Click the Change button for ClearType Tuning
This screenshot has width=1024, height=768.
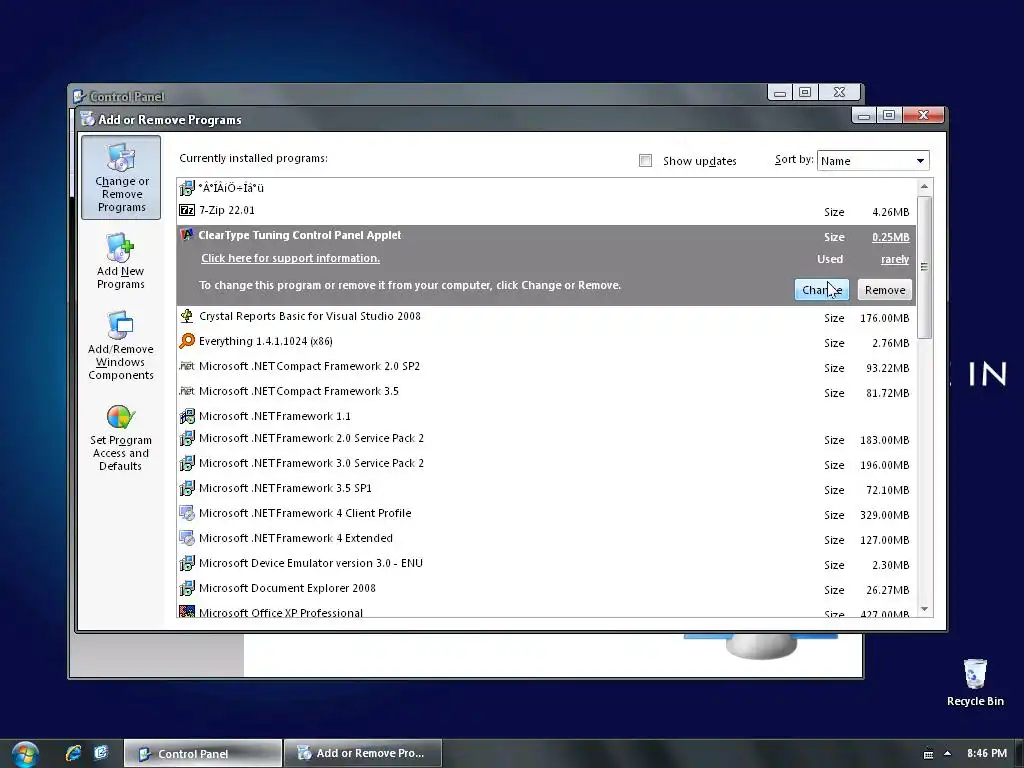coord(822,290)
